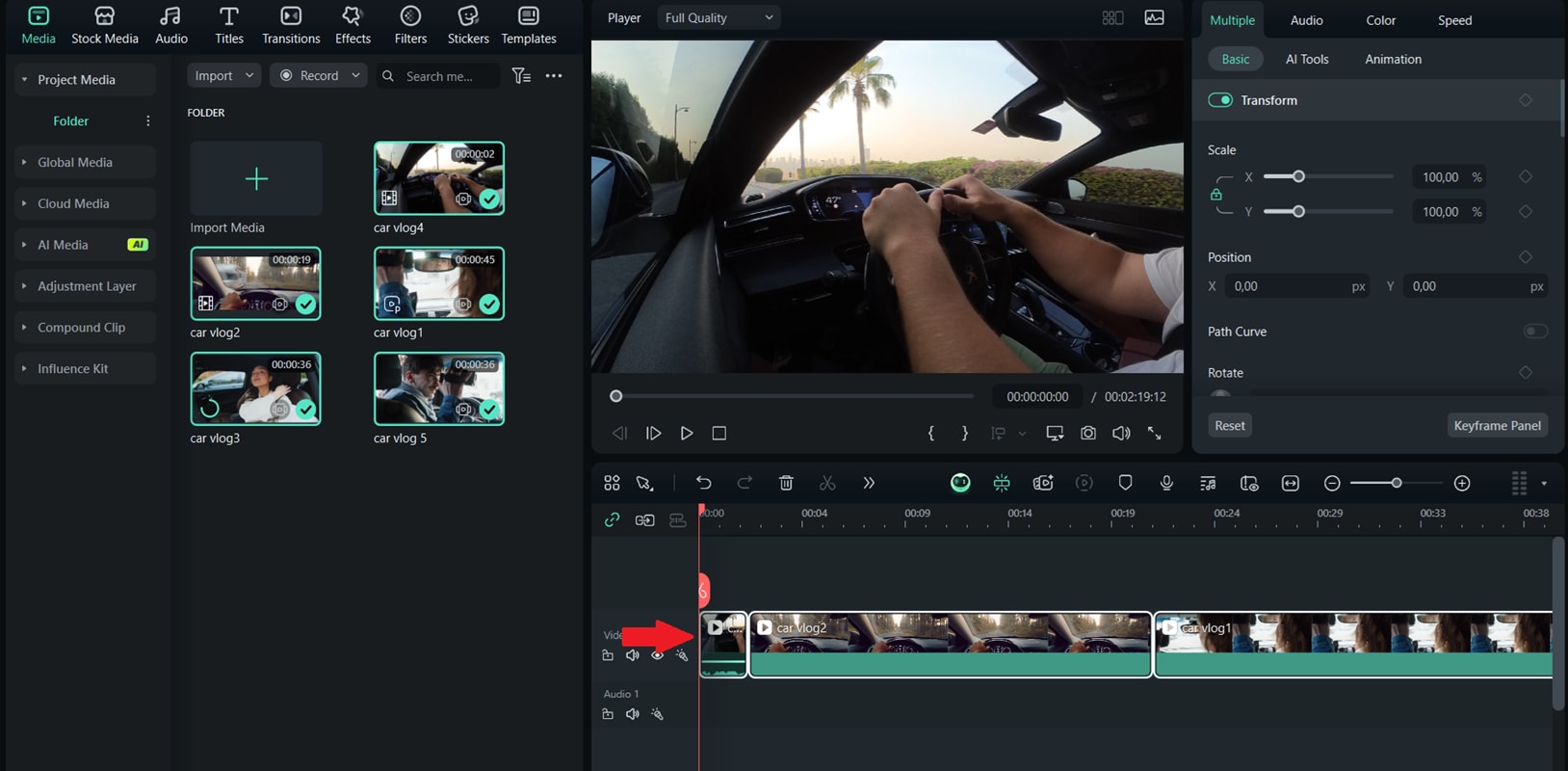Show more timeline tools via double chevron
Image resolution: width=1568 pixels, height=771 pixels.
tap(869, 483)
